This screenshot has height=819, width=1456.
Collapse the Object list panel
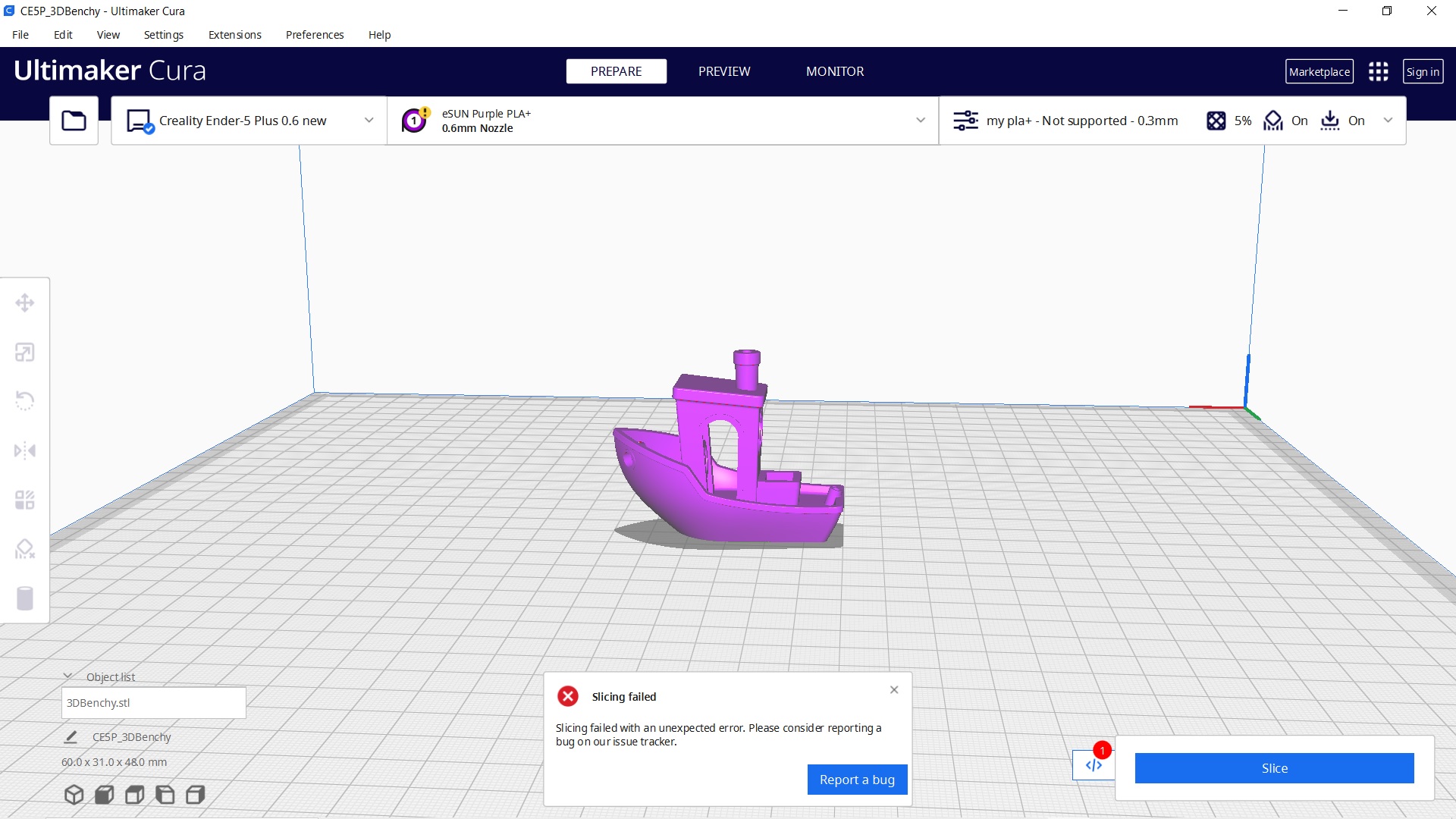68,676
